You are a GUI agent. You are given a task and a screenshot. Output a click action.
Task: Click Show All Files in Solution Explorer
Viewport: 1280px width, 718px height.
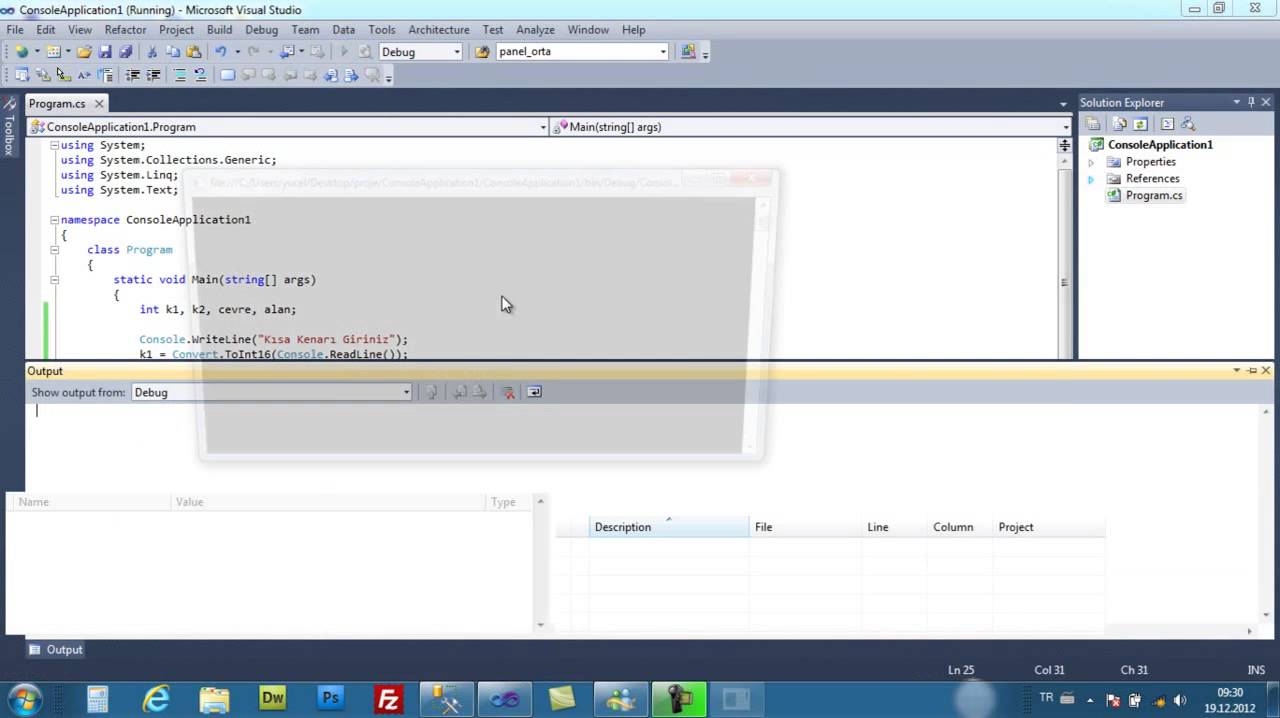coord(1120,124)
